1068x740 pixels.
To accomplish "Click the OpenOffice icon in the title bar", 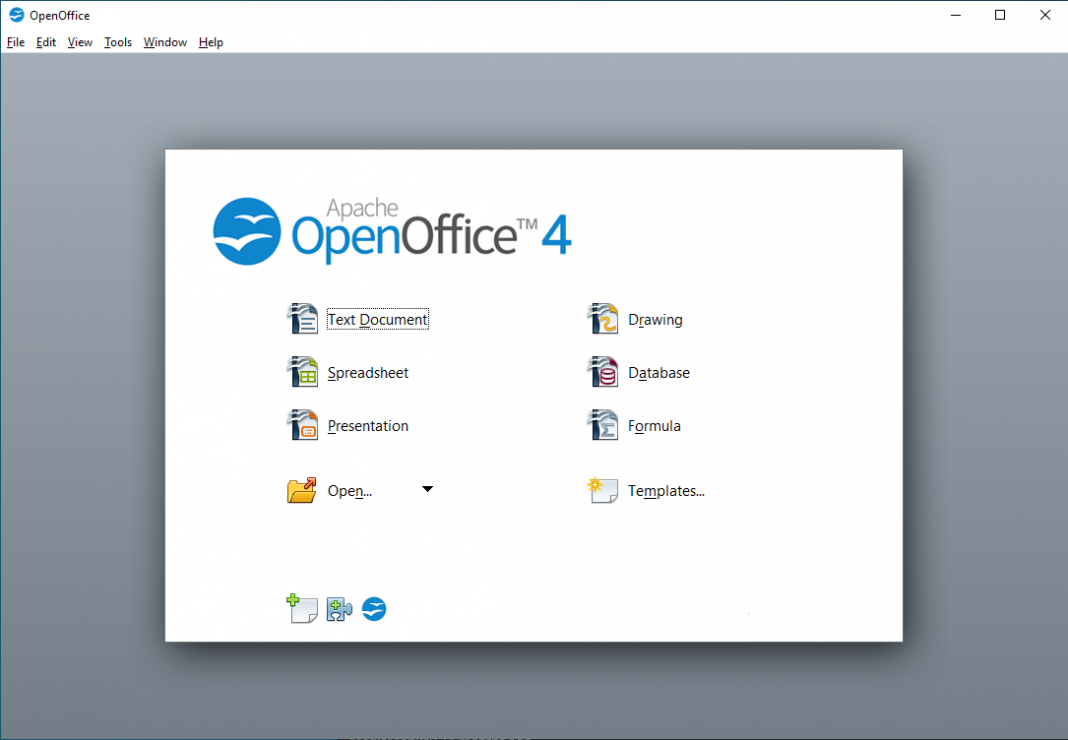I will pyautogui.click(x=14, y=14).
